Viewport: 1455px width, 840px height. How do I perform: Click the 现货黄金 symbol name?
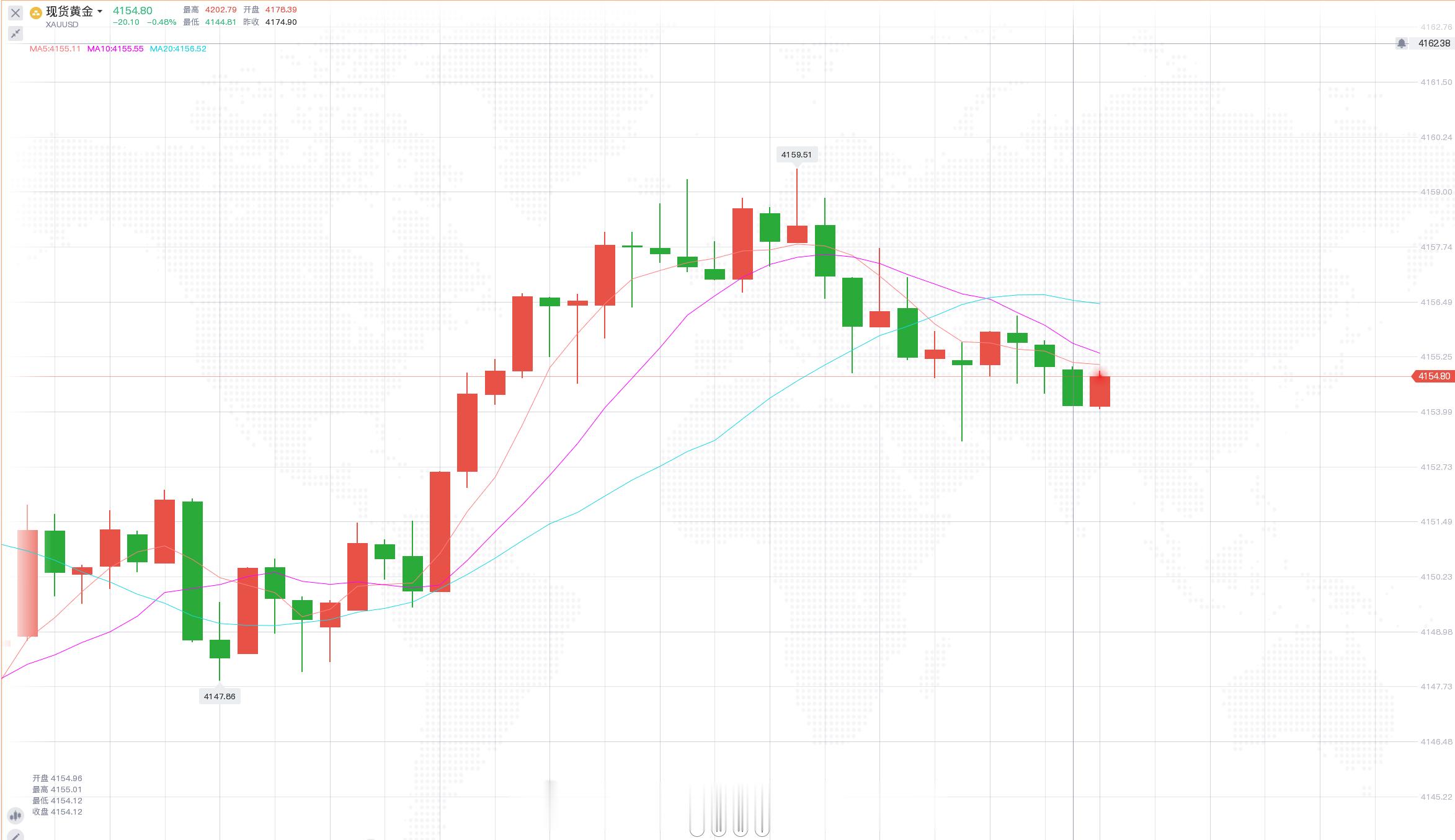69,11
